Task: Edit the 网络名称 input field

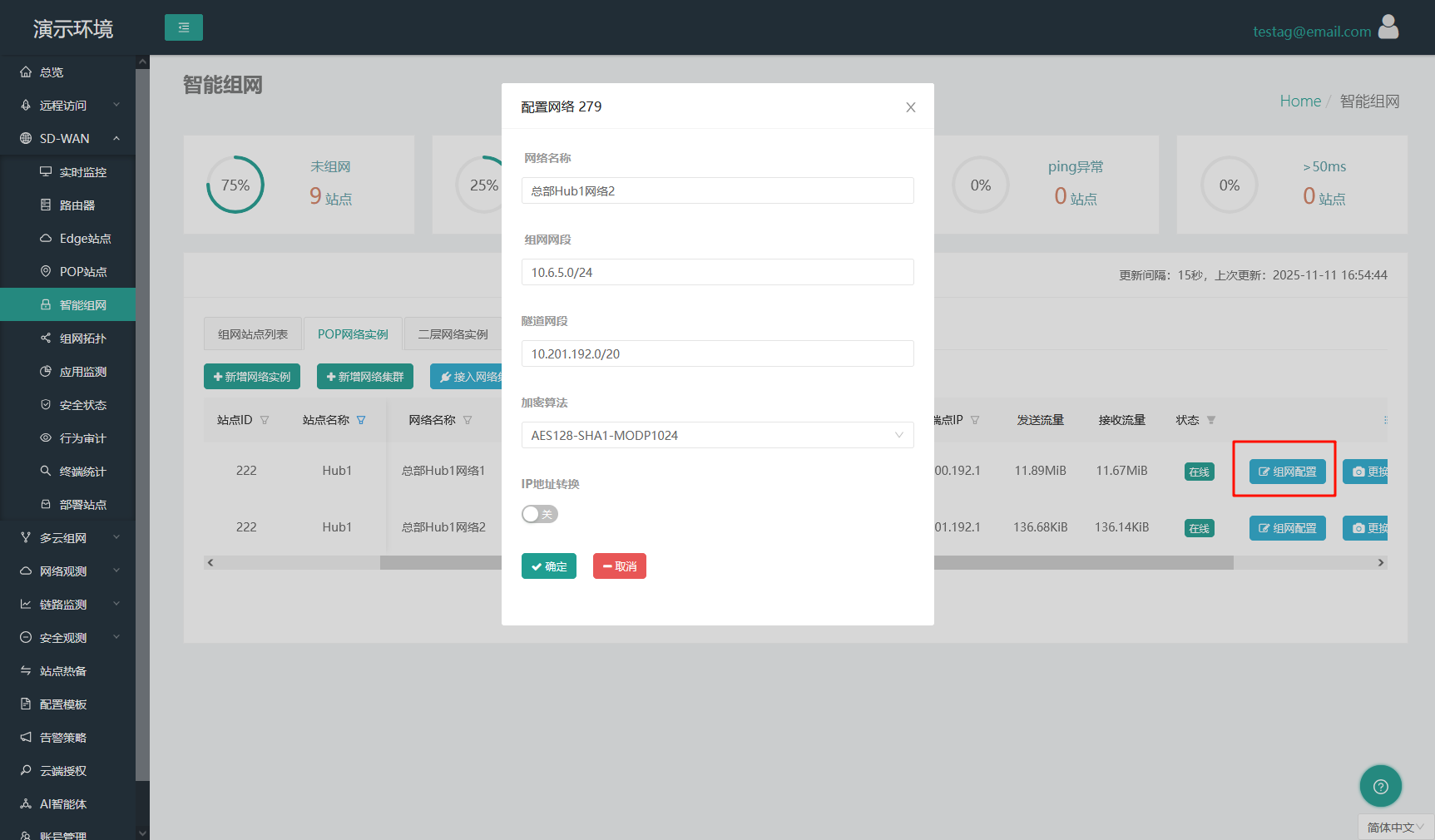Action: (717, 190)
